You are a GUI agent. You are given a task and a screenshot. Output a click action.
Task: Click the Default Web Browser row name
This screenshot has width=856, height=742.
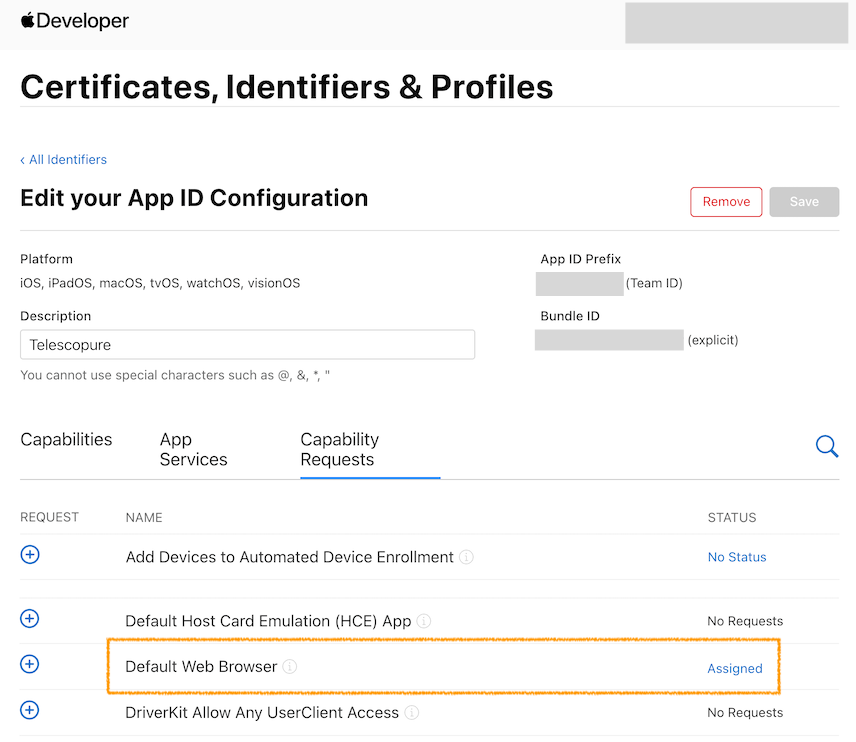tap(201, 667)
